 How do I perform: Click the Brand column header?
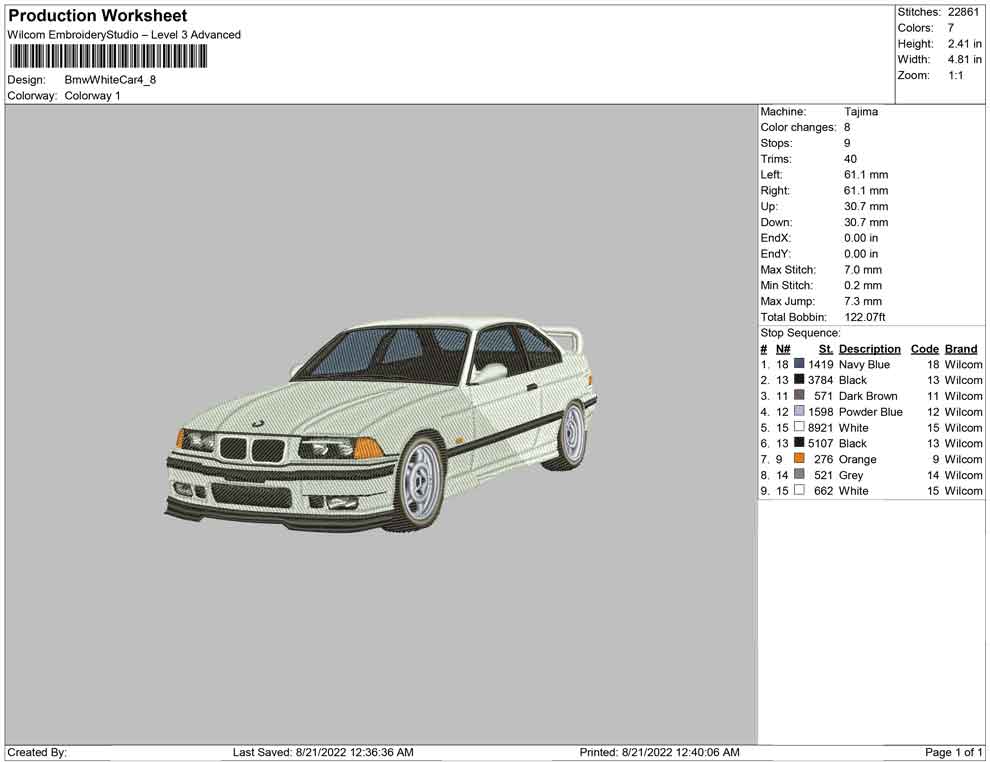961,349
